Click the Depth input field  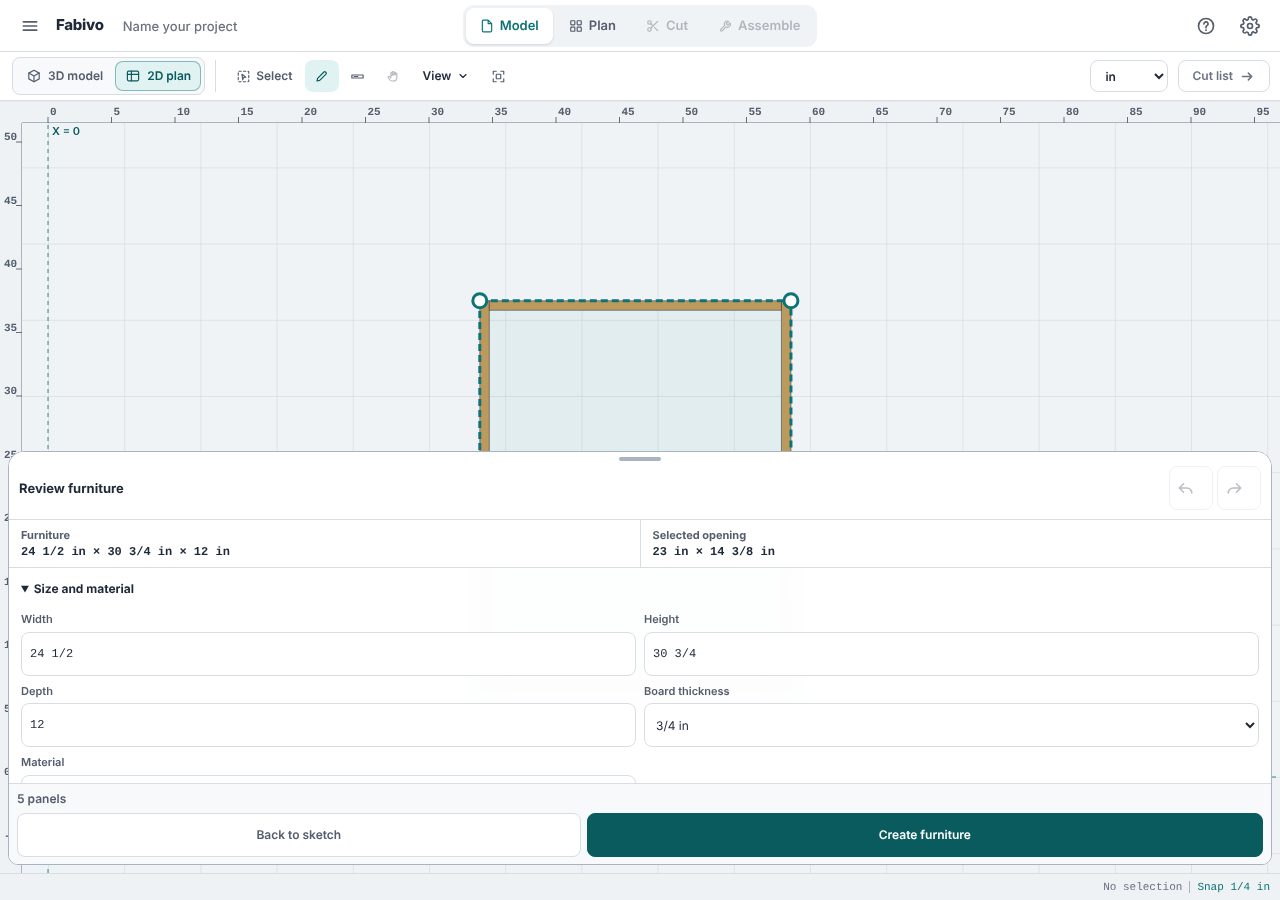pyautogui.click(x=328, y=725)
